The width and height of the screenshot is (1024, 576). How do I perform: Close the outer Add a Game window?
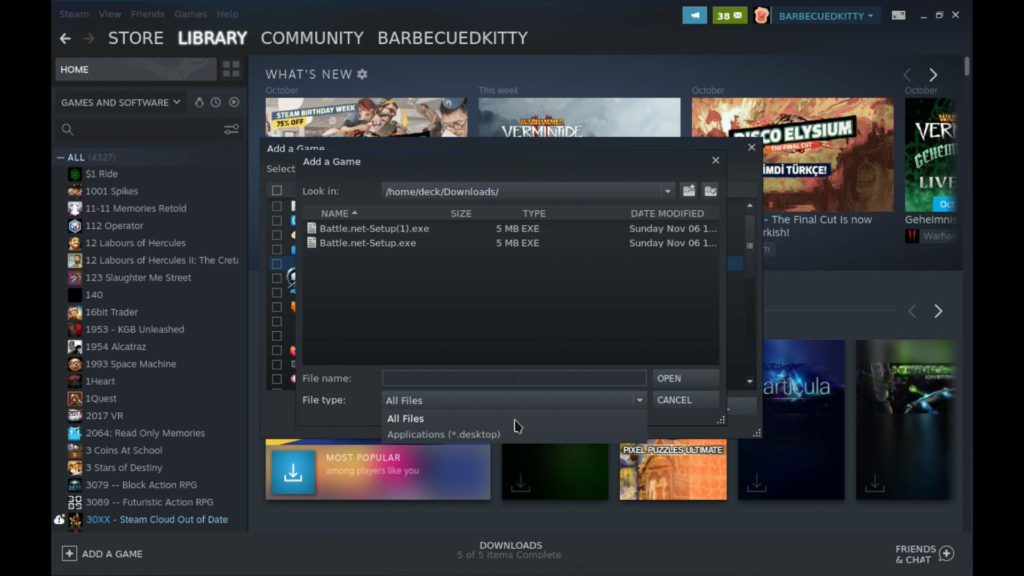[x=752, y=148]
